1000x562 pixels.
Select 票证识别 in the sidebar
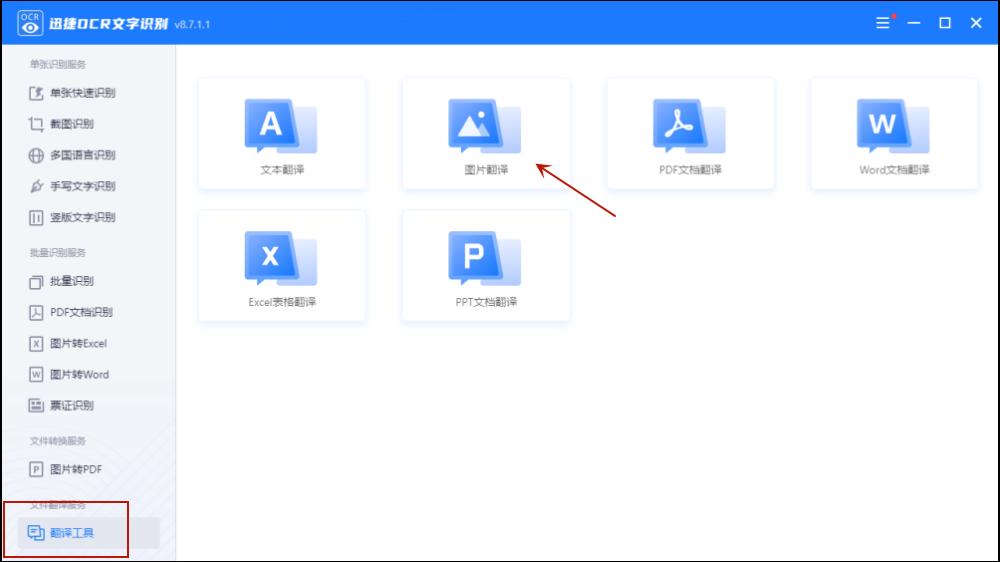point(61,406)
